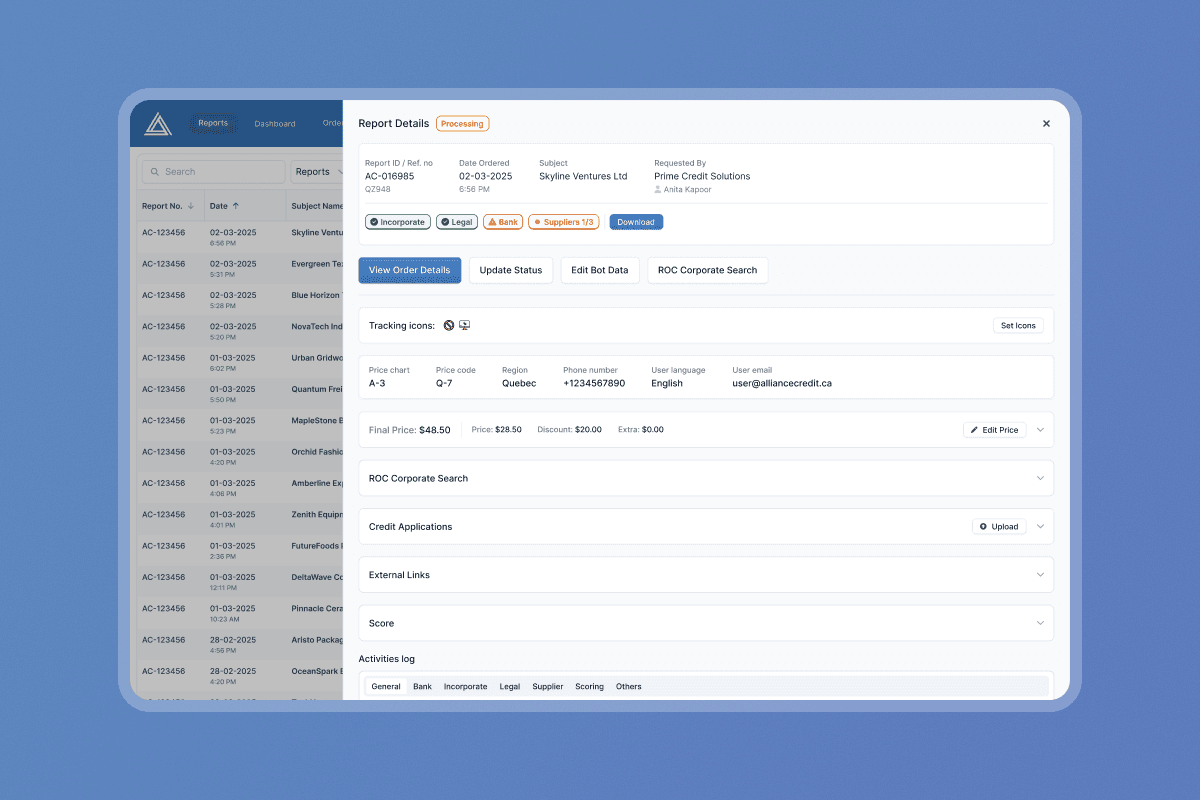This screenshot has width=1200, height=800.
Task: Click the Incorporate status badge
Action: coord(397,222)
